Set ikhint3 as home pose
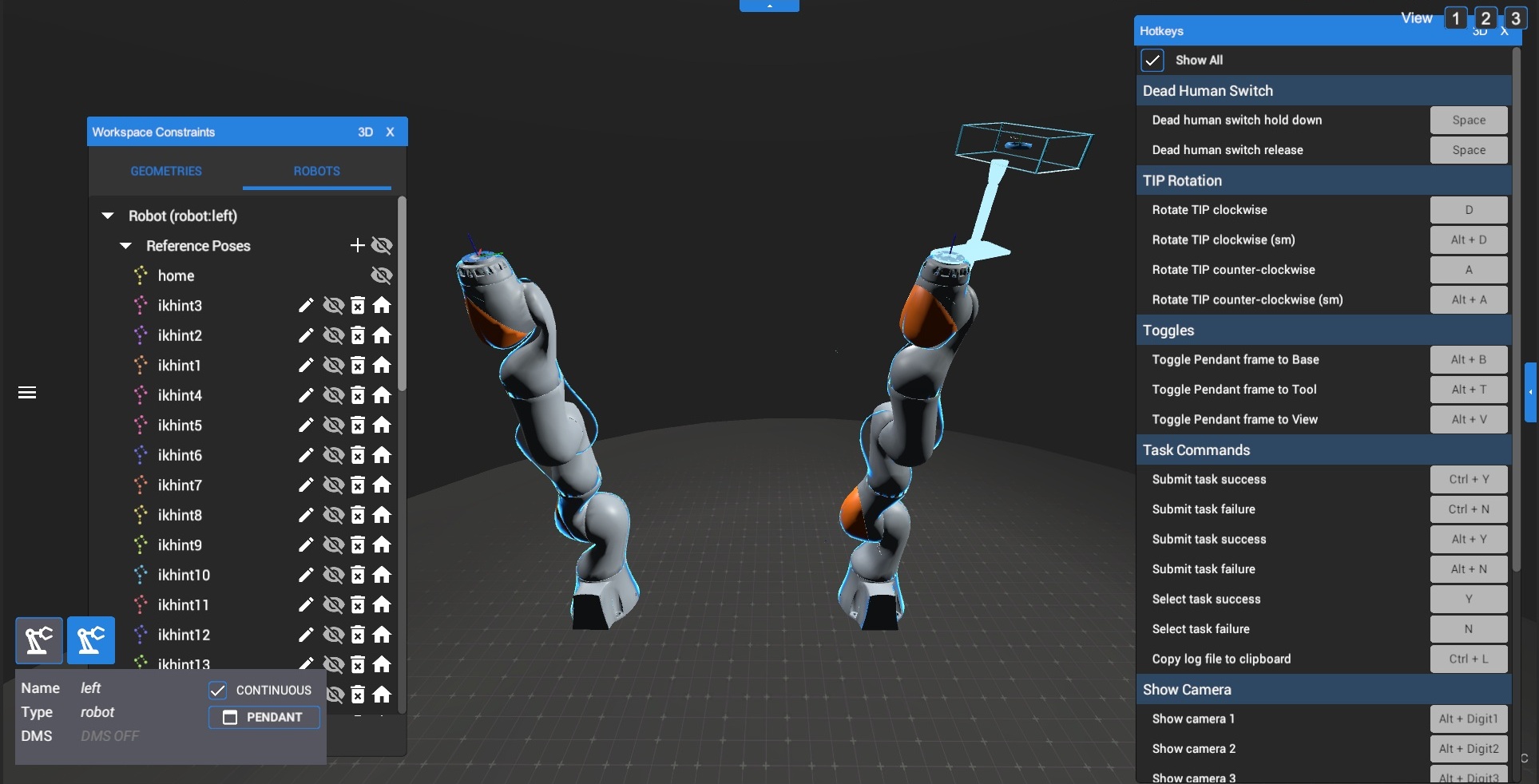The height and width of the screenshot is (784, 1539). (x=382, y=305)
